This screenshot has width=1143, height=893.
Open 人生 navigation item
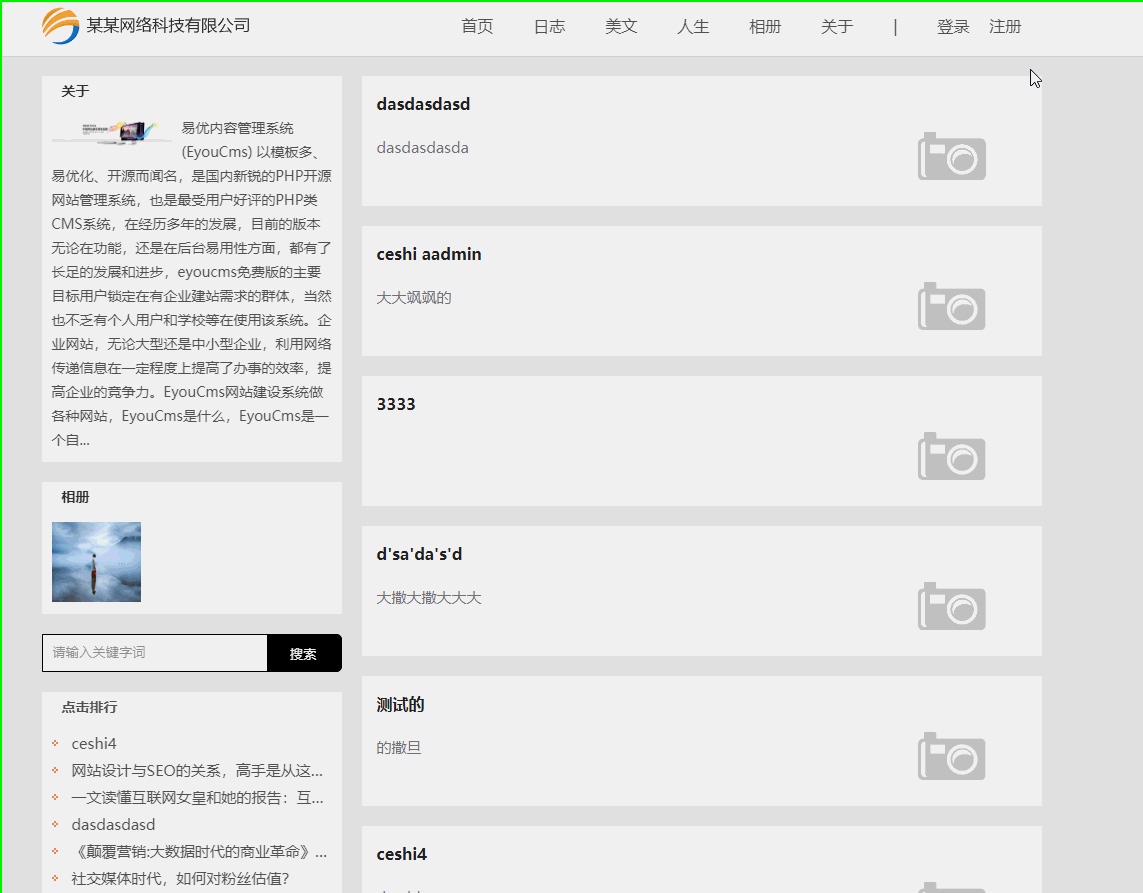pyautogui.click(x=693, y=27)
